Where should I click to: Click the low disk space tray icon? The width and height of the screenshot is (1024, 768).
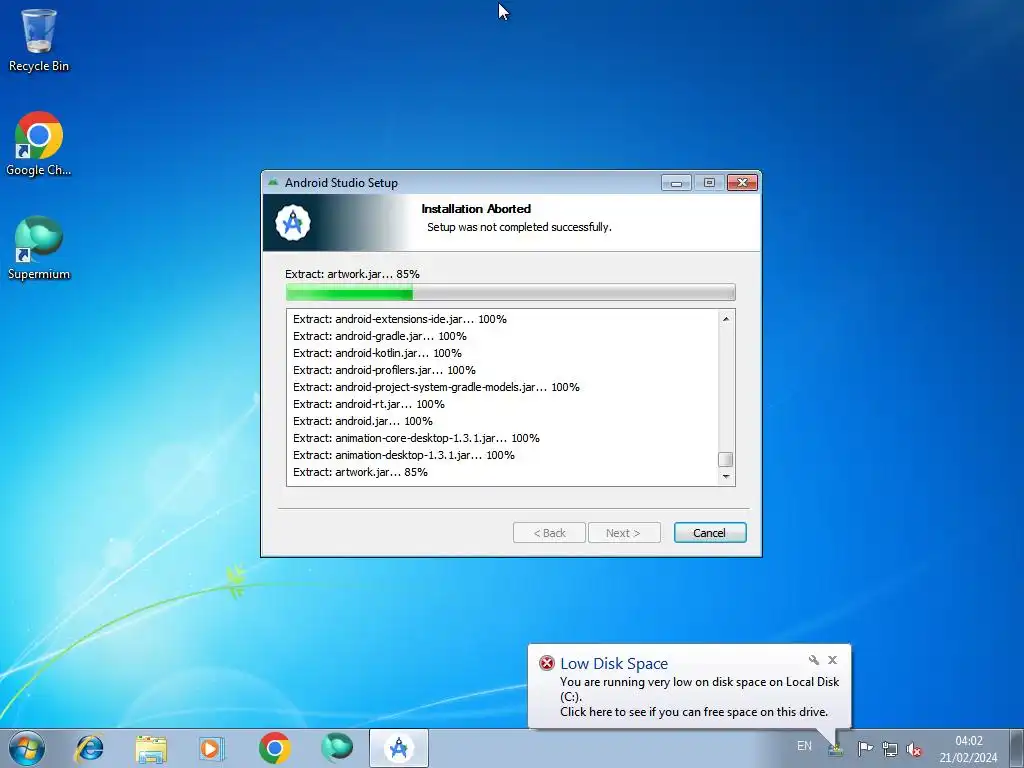pyautogui.click(x=835, y=750)
